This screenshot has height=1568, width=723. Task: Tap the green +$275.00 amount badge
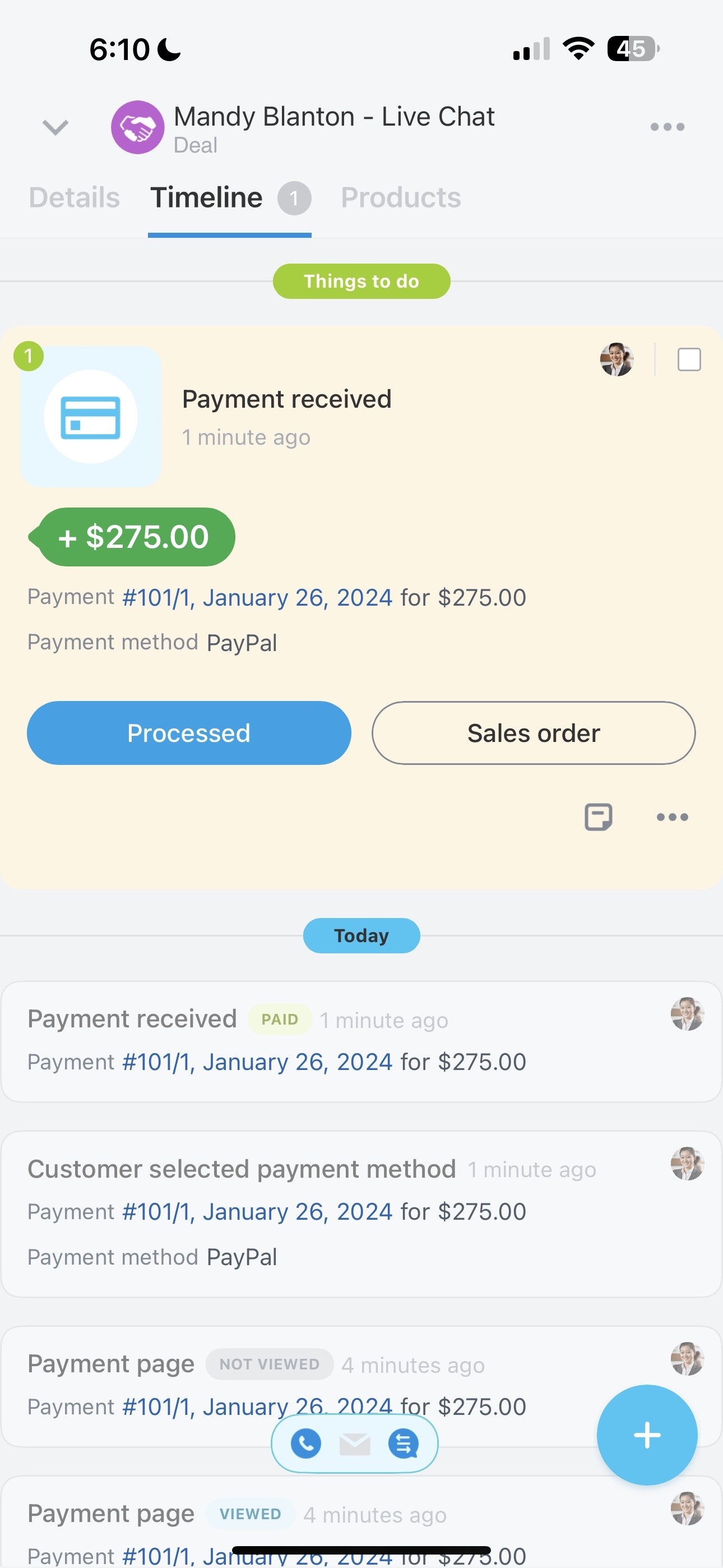click(x=132, y=537)
